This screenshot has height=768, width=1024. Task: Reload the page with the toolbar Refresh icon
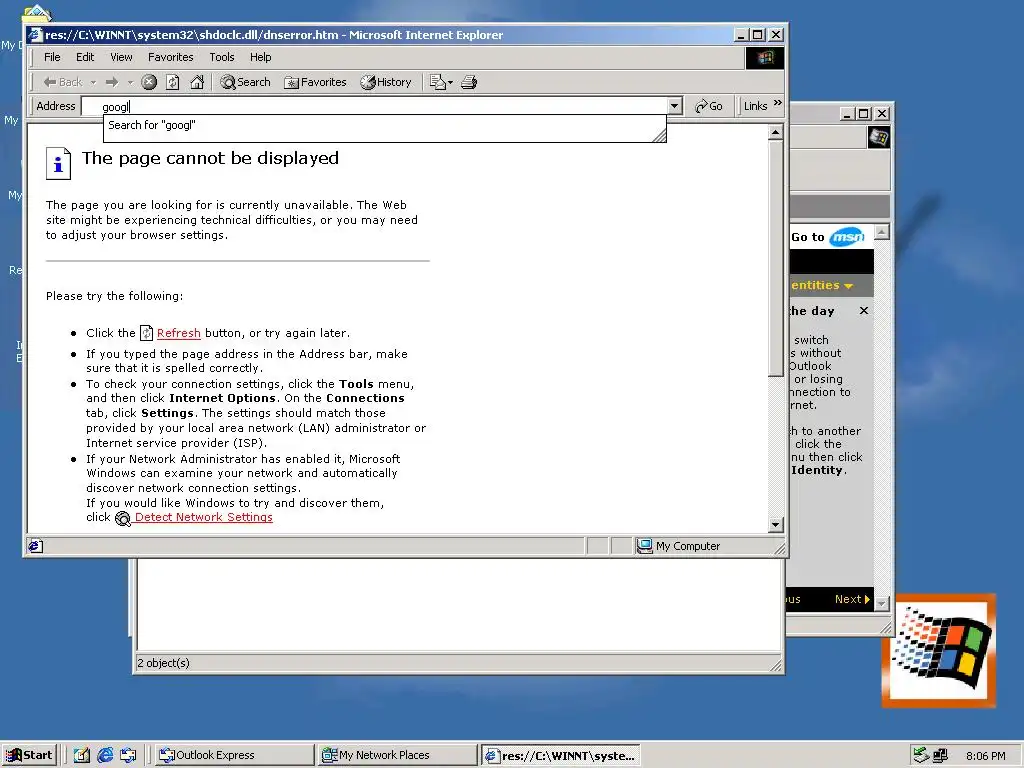172,82
